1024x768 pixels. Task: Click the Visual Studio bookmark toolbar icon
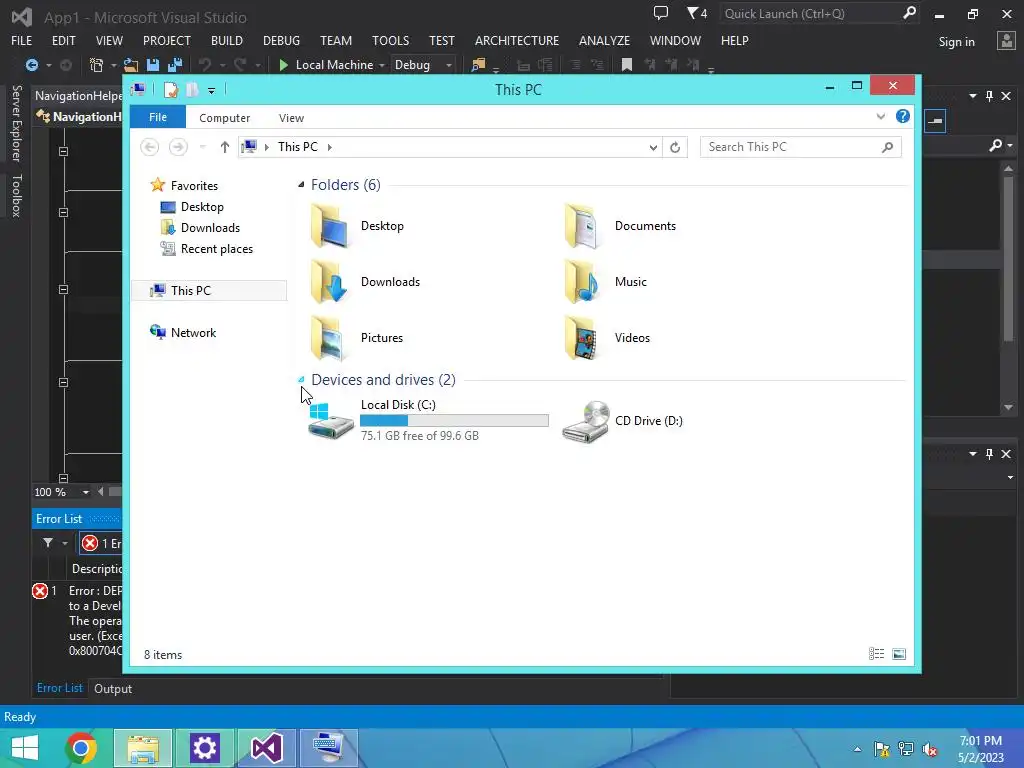point(626,65)
